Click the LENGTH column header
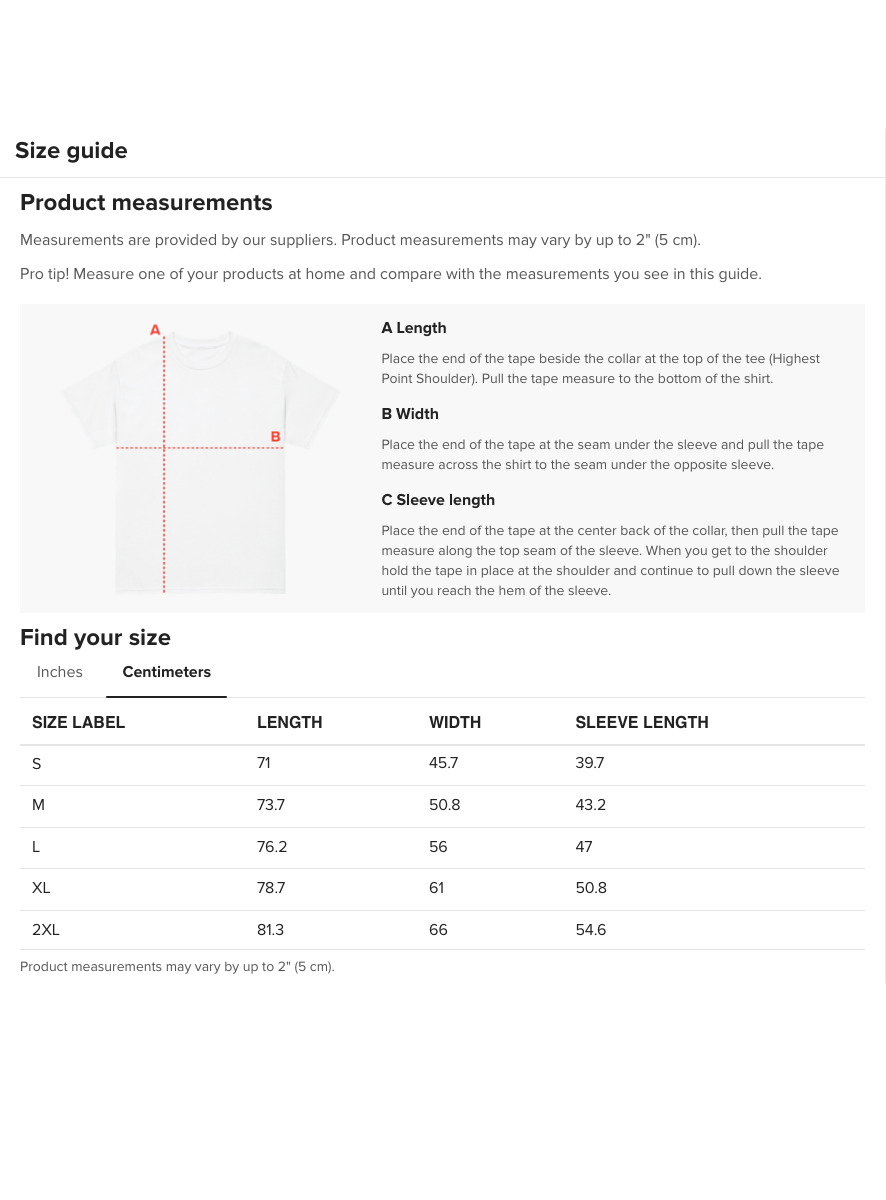 [x=289, y=722]
